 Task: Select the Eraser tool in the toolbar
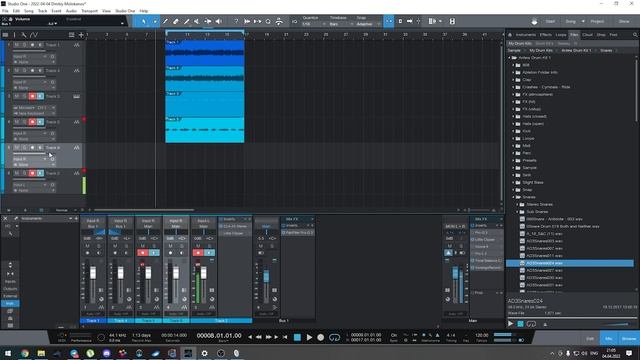click(x=176, y=21)
